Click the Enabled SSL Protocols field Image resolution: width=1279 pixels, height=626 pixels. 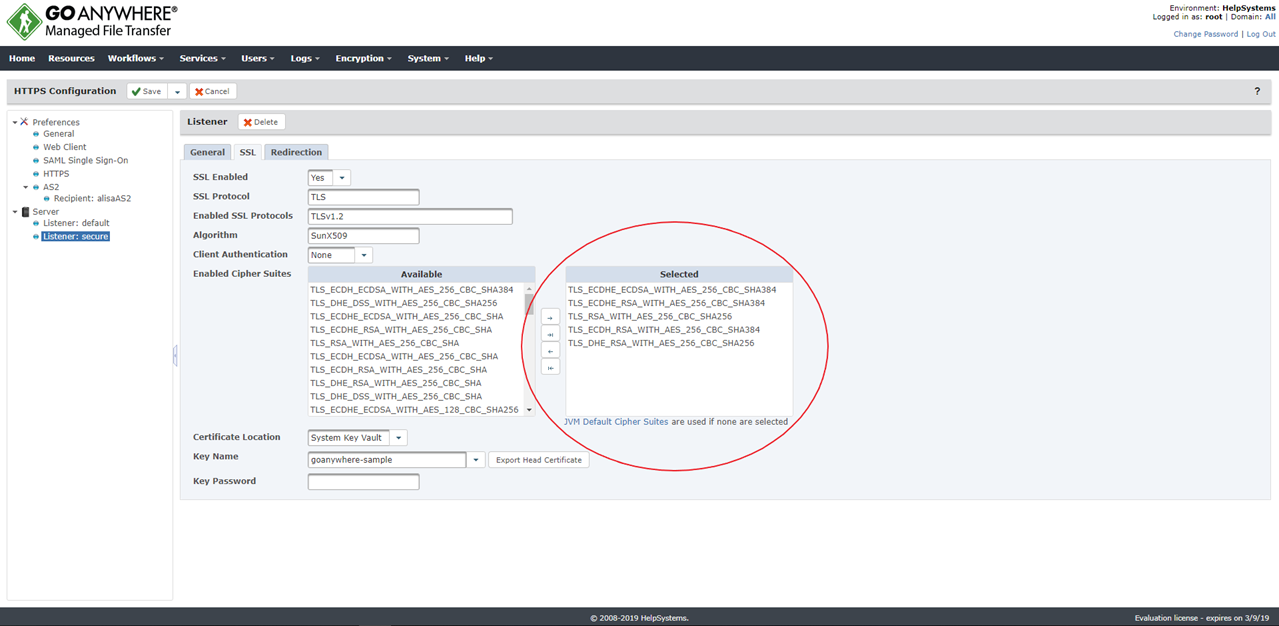[410, 216]
